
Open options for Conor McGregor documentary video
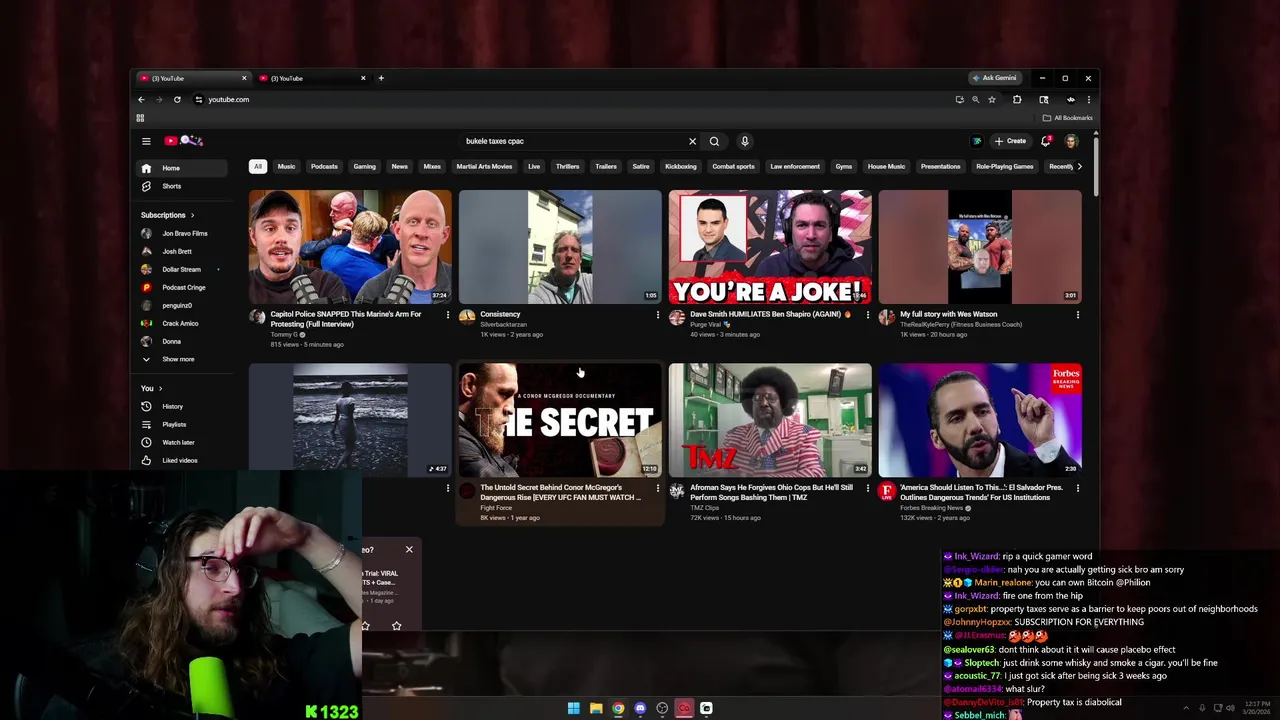pyautogui.click(x=657, y=488)
